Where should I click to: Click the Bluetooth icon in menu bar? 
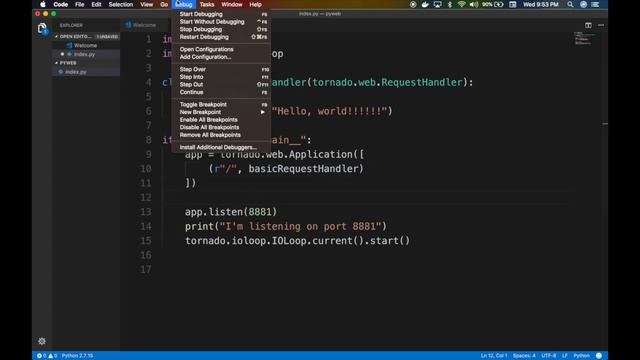[450, 4]
